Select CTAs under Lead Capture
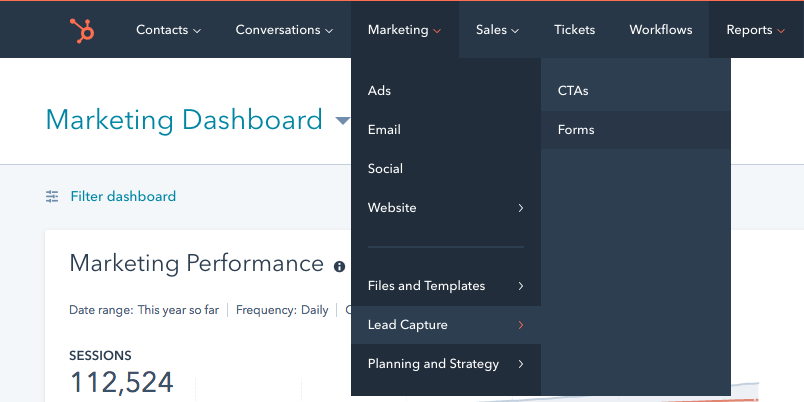 pos(574,91)
